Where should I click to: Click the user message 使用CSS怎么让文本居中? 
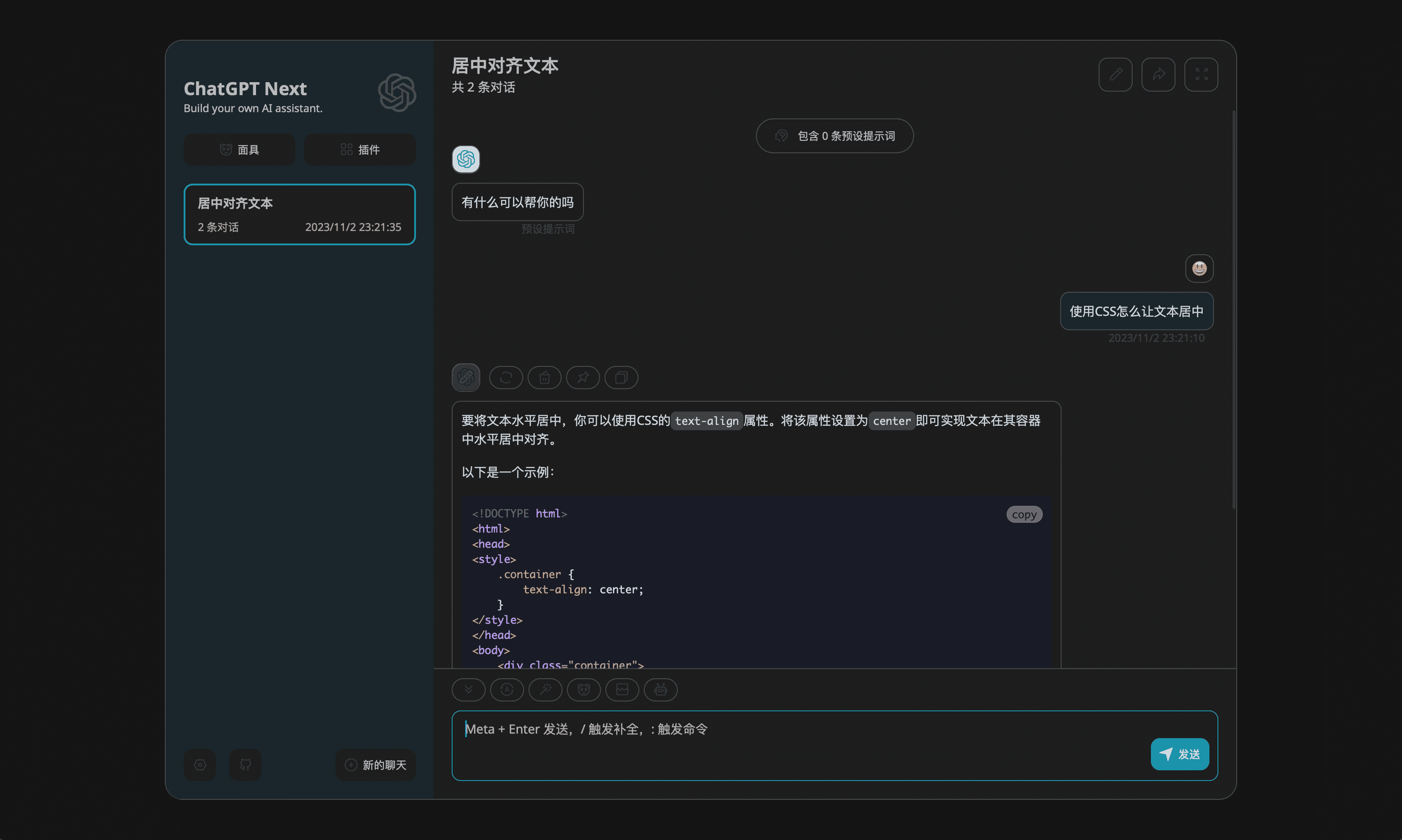click(x=1137, y=311)
